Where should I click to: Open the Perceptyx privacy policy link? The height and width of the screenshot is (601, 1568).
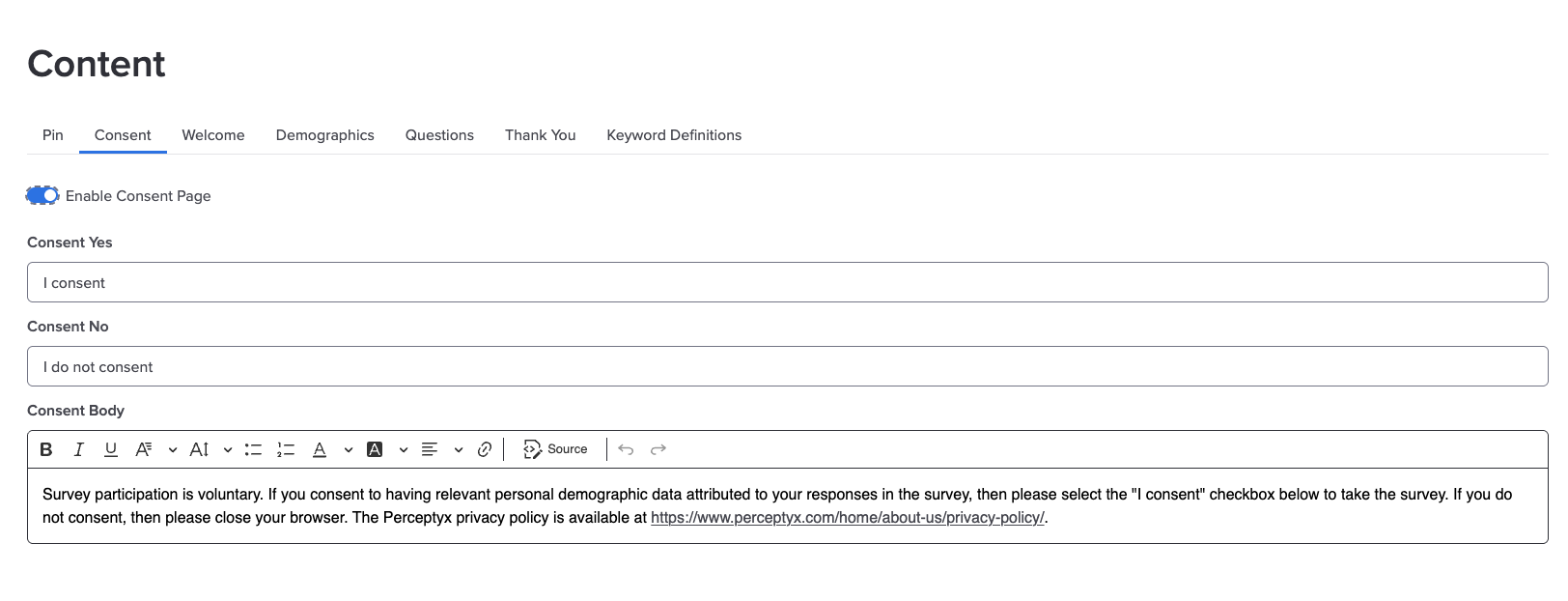[x=848, y=518]
